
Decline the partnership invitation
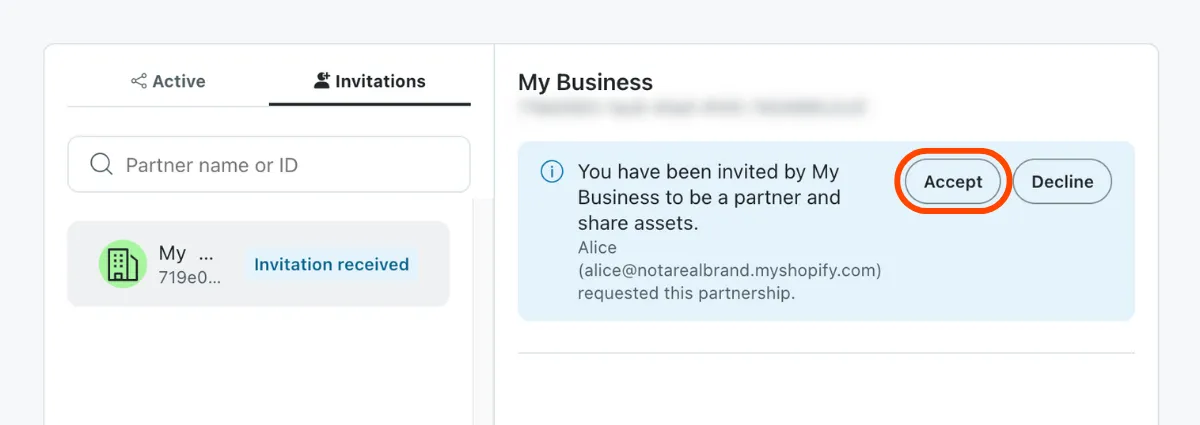tap(1062, 182)
